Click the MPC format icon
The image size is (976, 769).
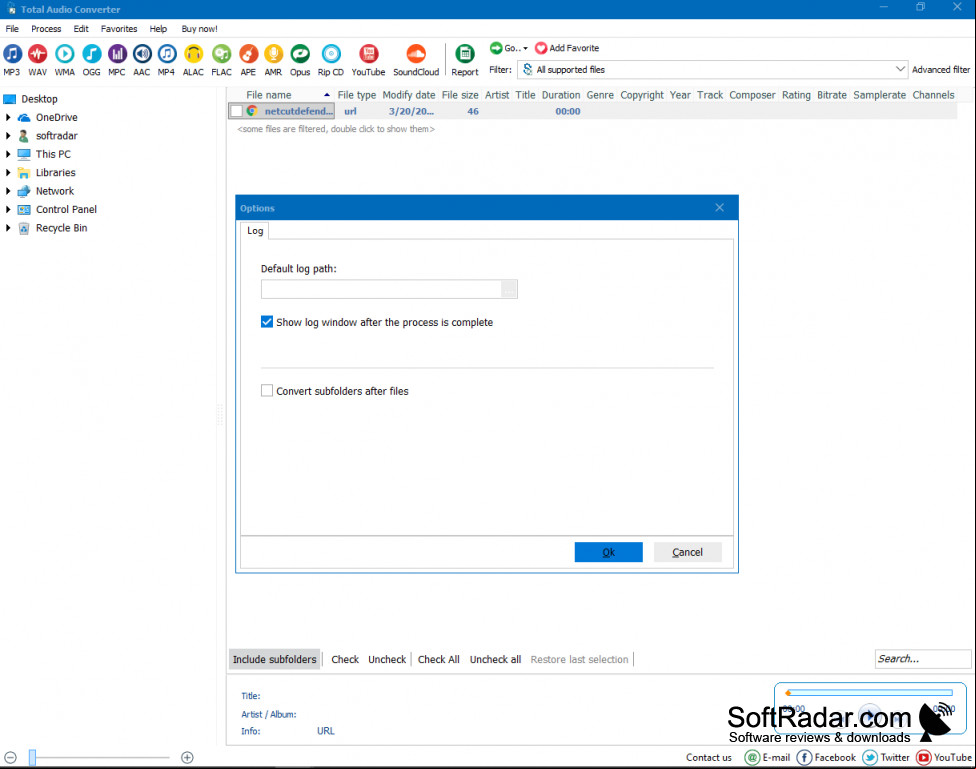click(x=117, y=54)
